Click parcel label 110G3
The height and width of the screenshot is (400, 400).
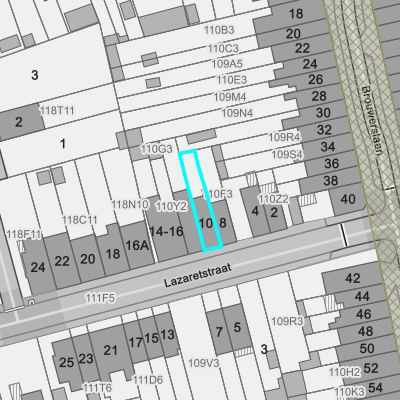point(156,149)
